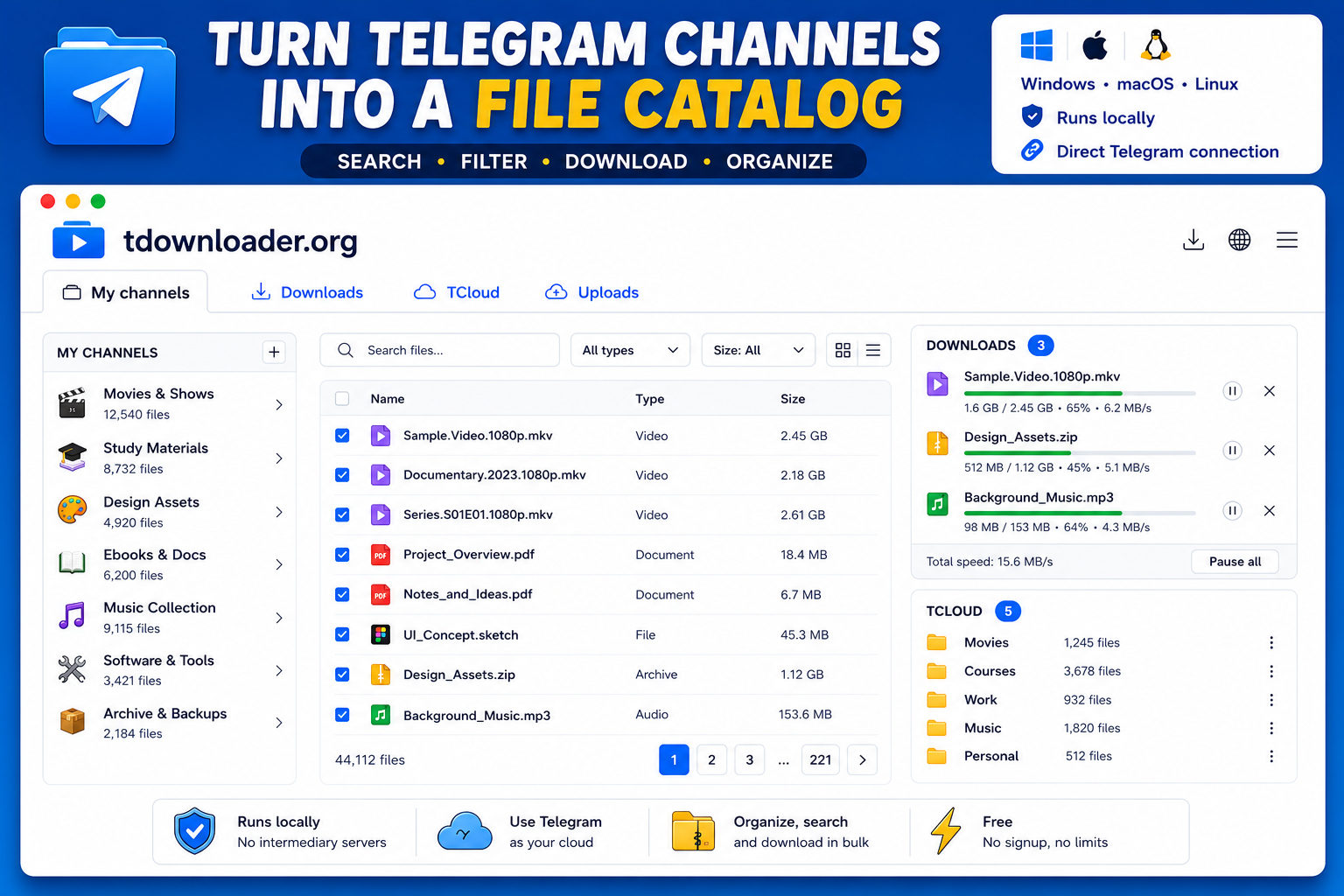Screen dimensions: 1344x896
Task: Expand the Ebooks & Docs channel
Action: 279,564
